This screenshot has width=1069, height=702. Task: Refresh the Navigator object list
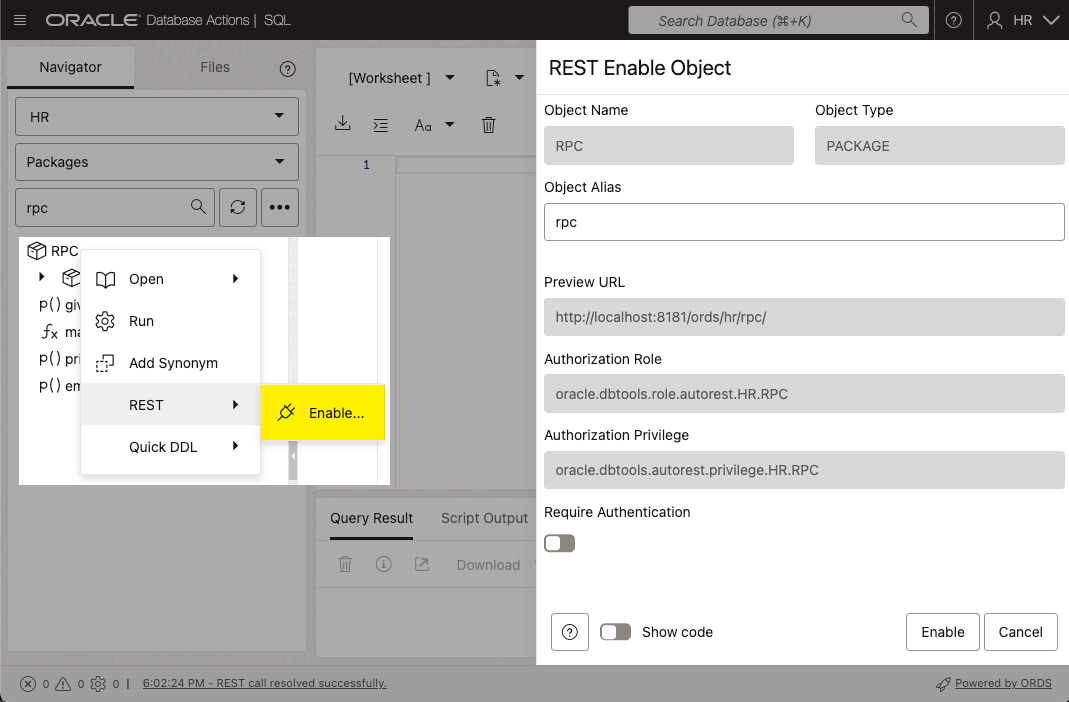238,207
